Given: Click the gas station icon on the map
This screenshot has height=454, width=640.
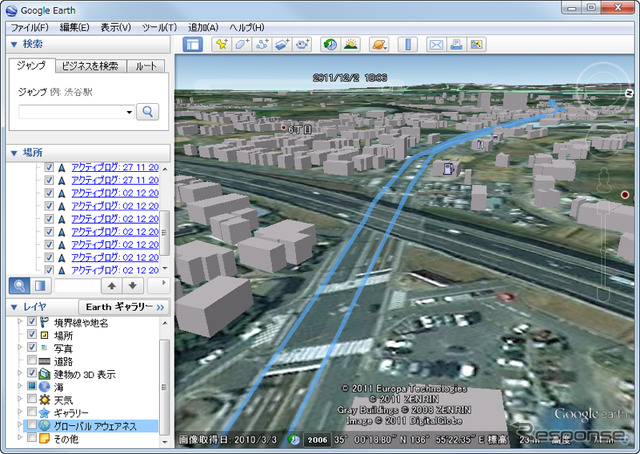Looking at the screenshot, I should coord(448,168).
